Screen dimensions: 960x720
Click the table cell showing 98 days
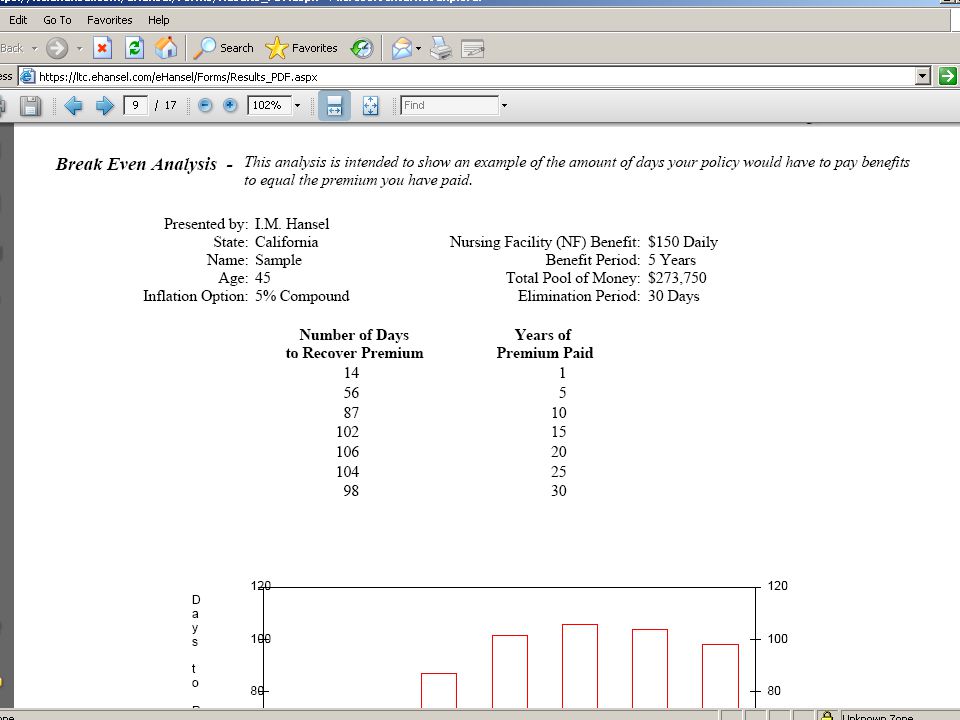351,491
